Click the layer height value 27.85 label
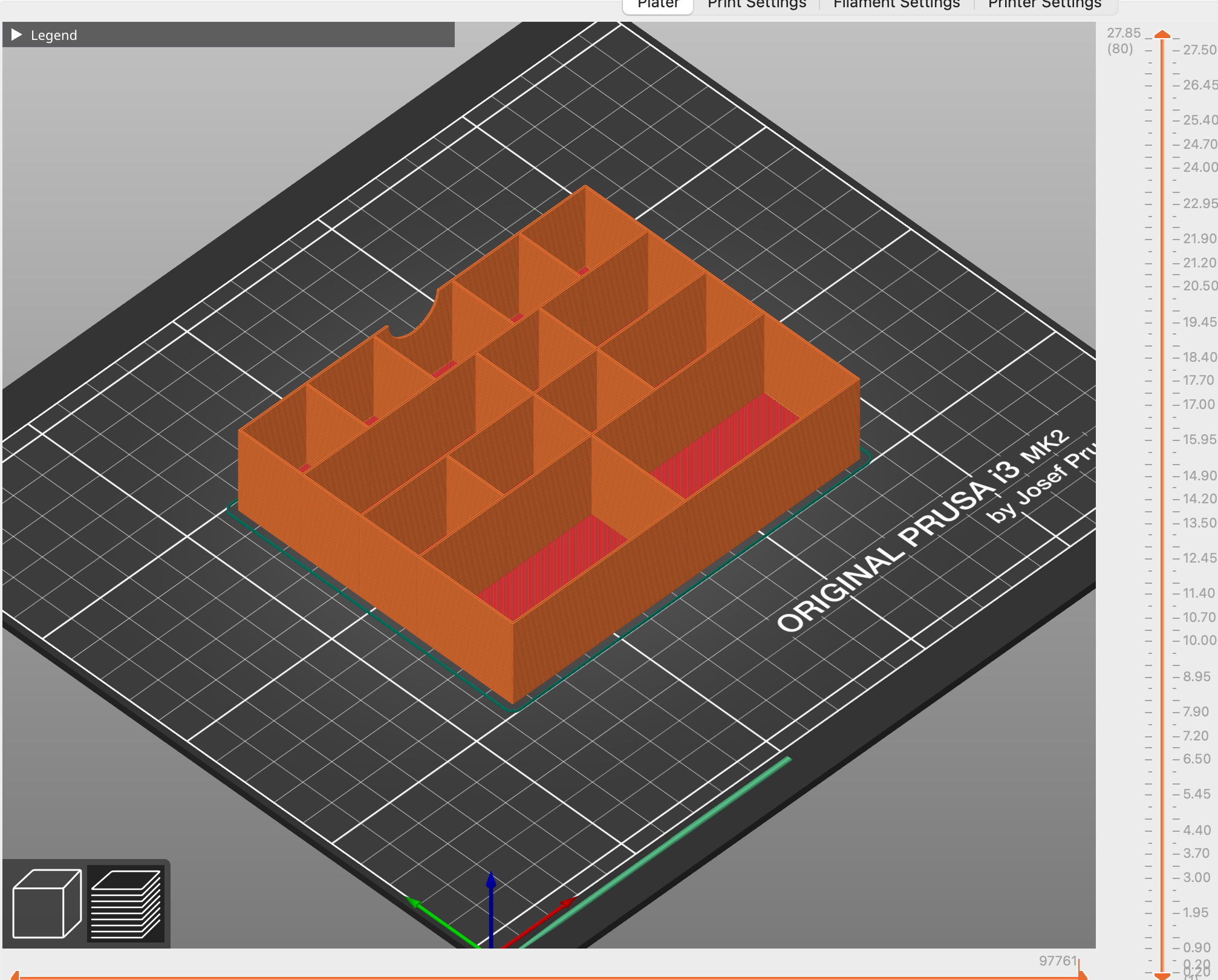1218x980 pixels. coord(1124,33)
